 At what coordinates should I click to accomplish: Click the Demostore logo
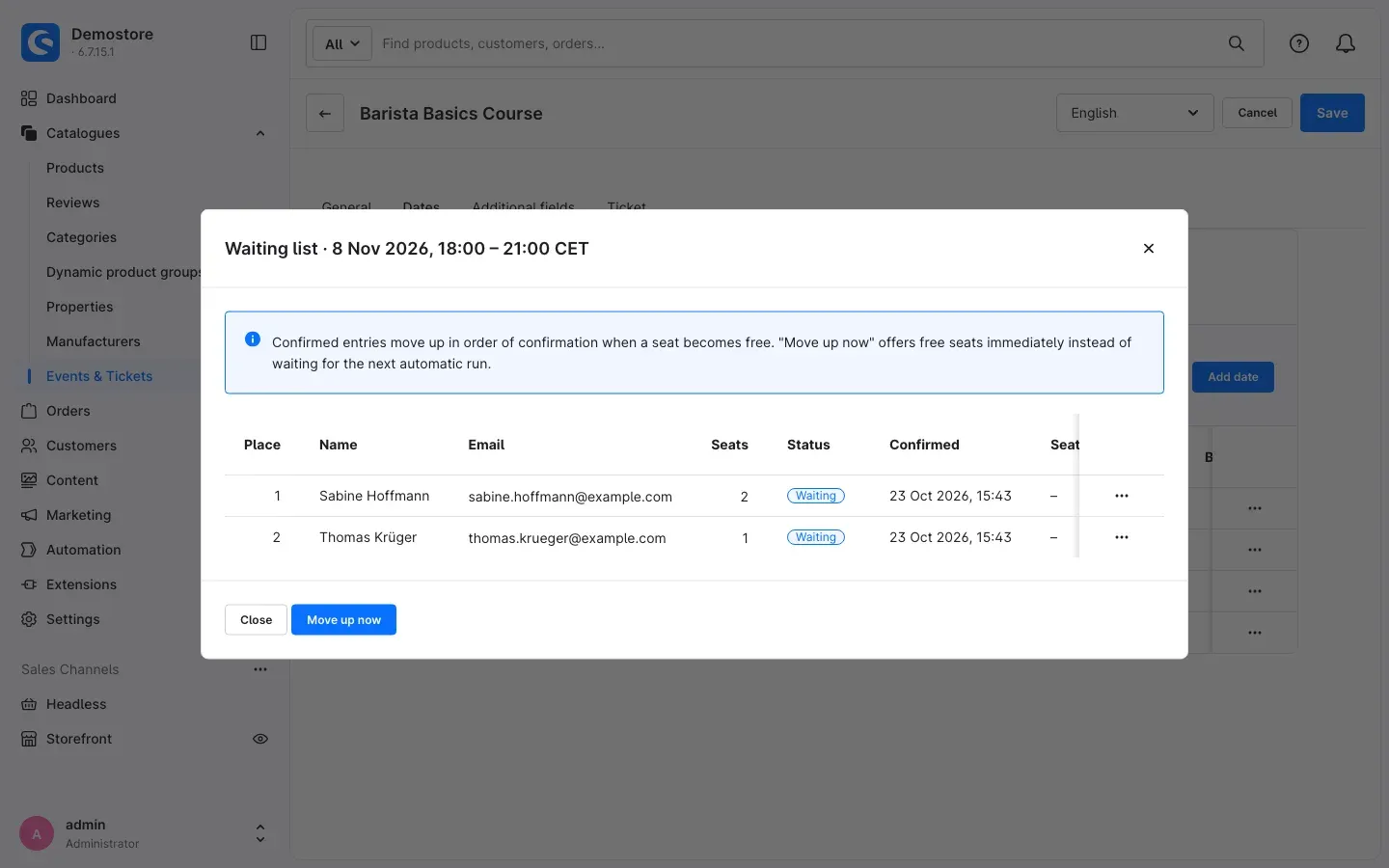click(x=41, y=42)
